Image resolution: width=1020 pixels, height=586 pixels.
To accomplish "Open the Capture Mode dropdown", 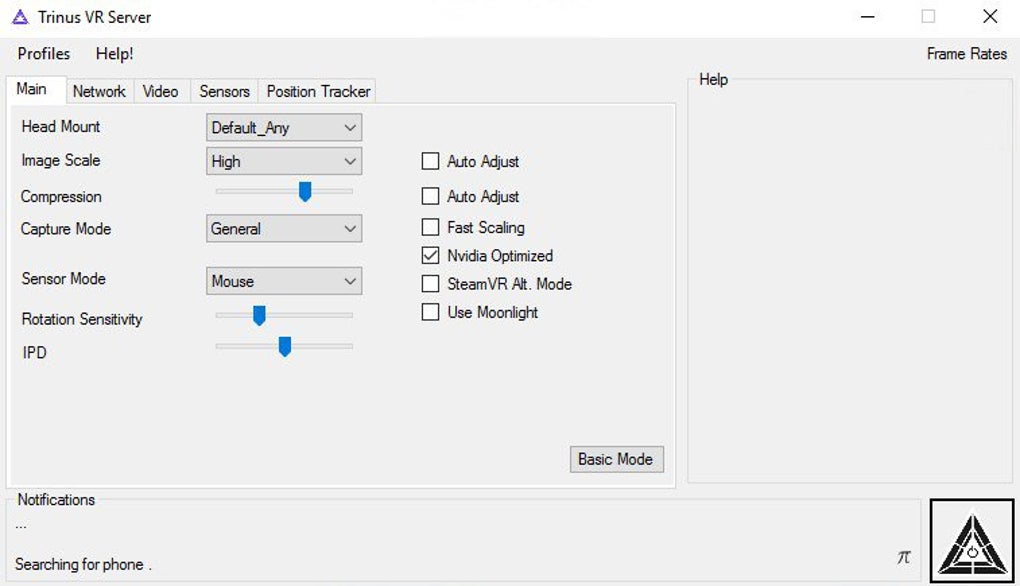I will pos(284,229).
